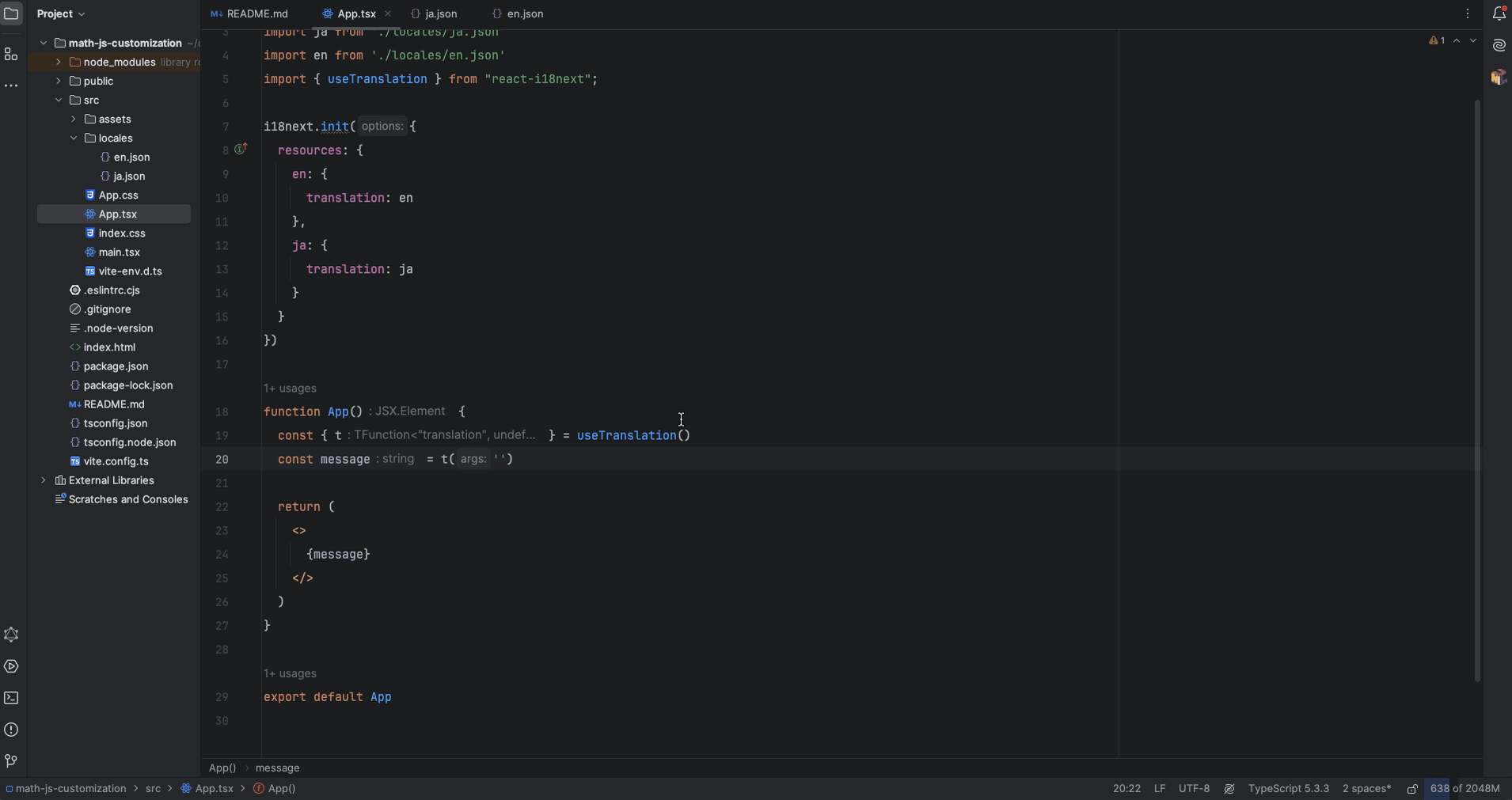Click the gutter icon on line 8
The image size is (1512, 800).
[241, 149]
